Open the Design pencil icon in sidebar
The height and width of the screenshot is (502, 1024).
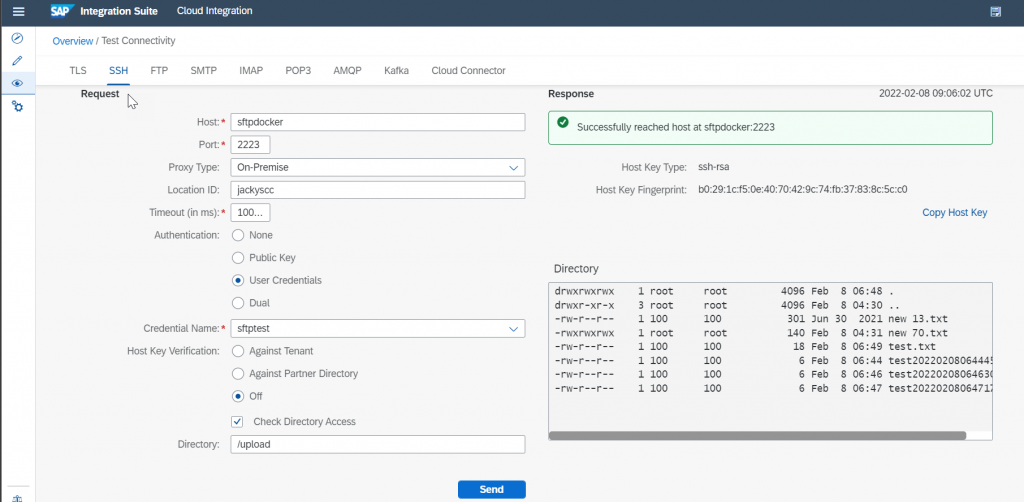[x=18, y=61]
